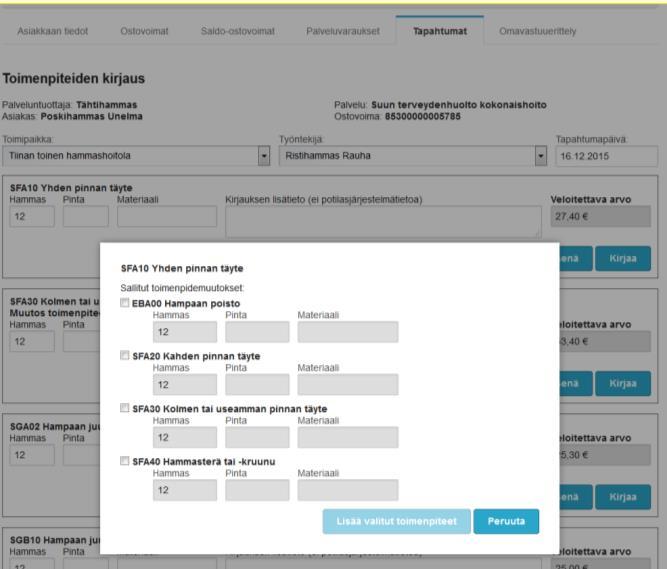Click the SFA10 Yhden pinnan täyte dialog title

(x=182, y=269)
